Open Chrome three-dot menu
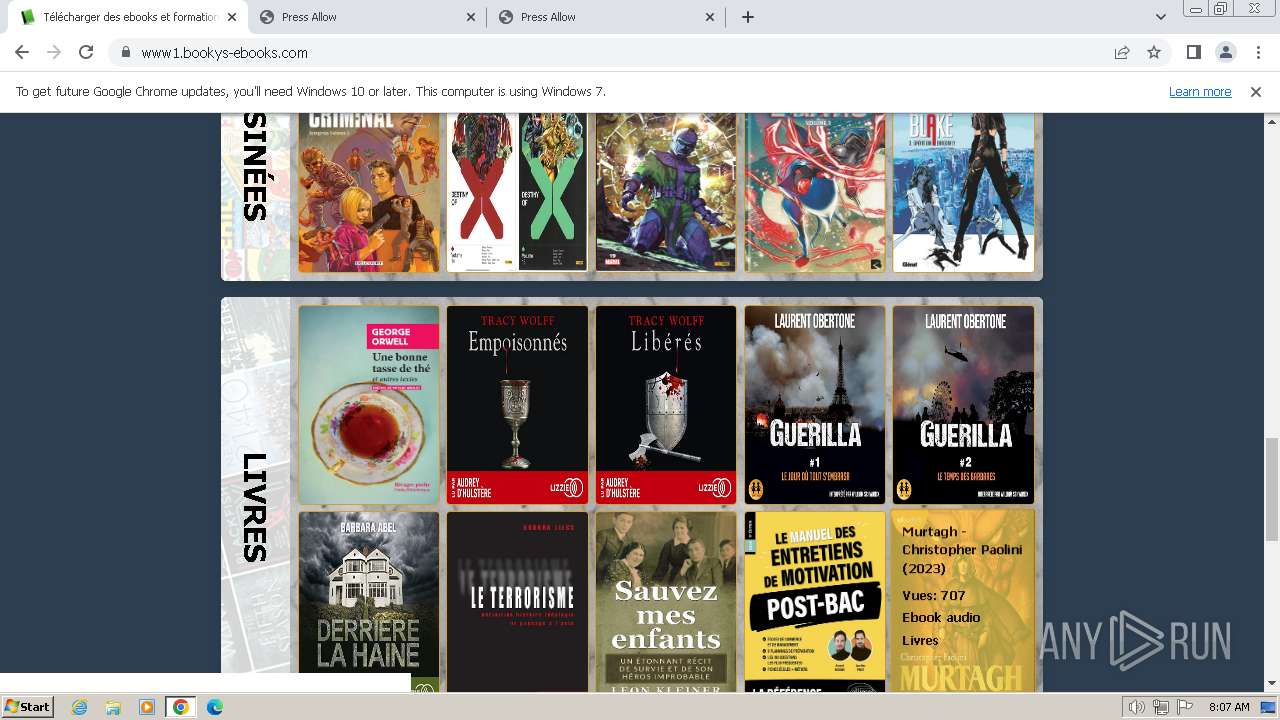 point(1257,52)
